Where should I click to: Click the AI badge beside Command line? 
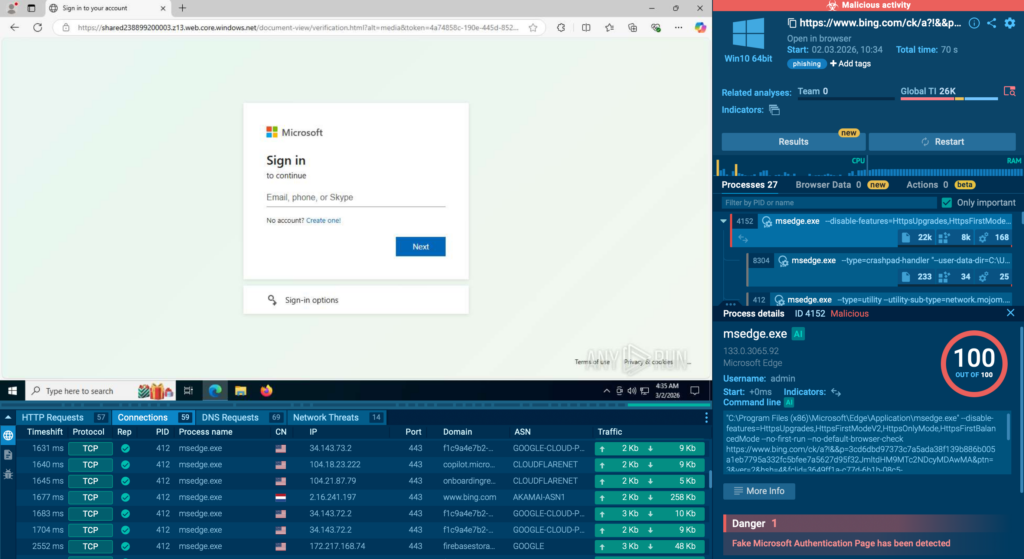coord(789,402)
